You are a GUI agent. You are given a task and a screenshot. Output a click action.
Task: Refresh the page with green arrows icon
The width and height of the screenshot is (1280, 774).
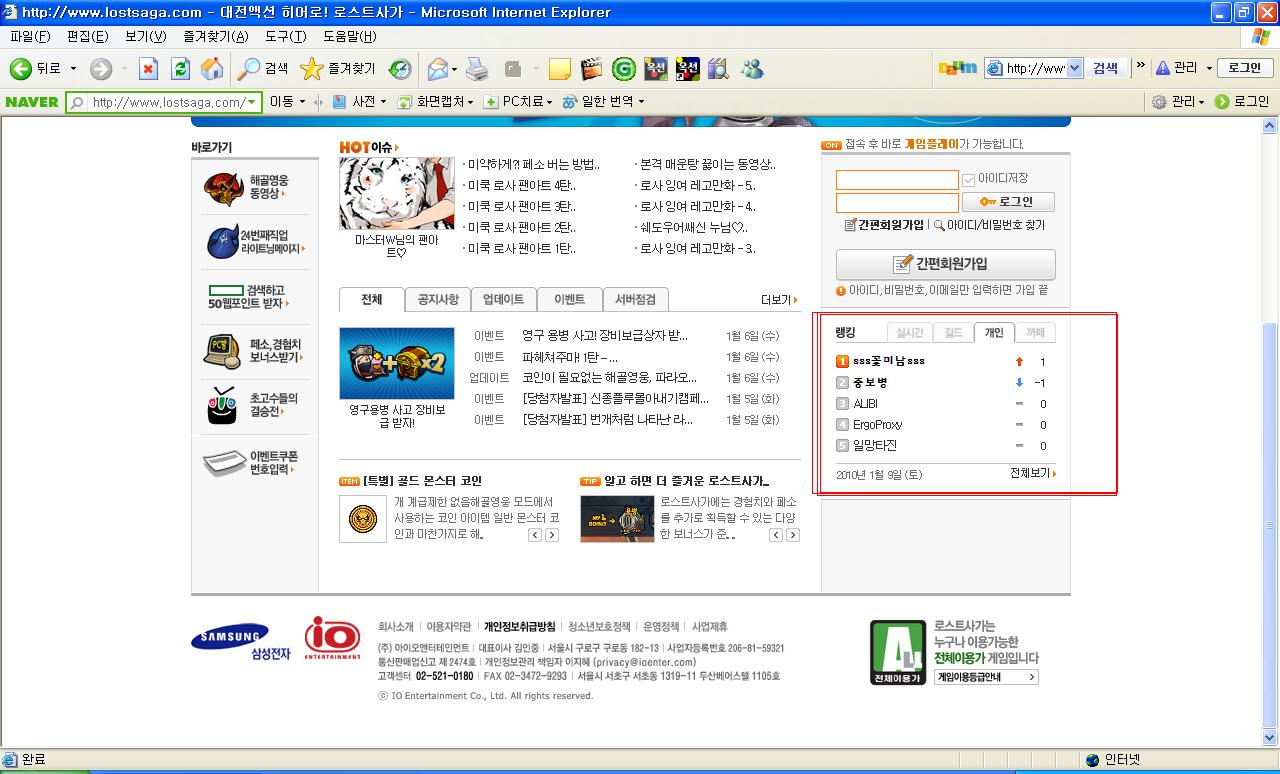click(180, 68)
